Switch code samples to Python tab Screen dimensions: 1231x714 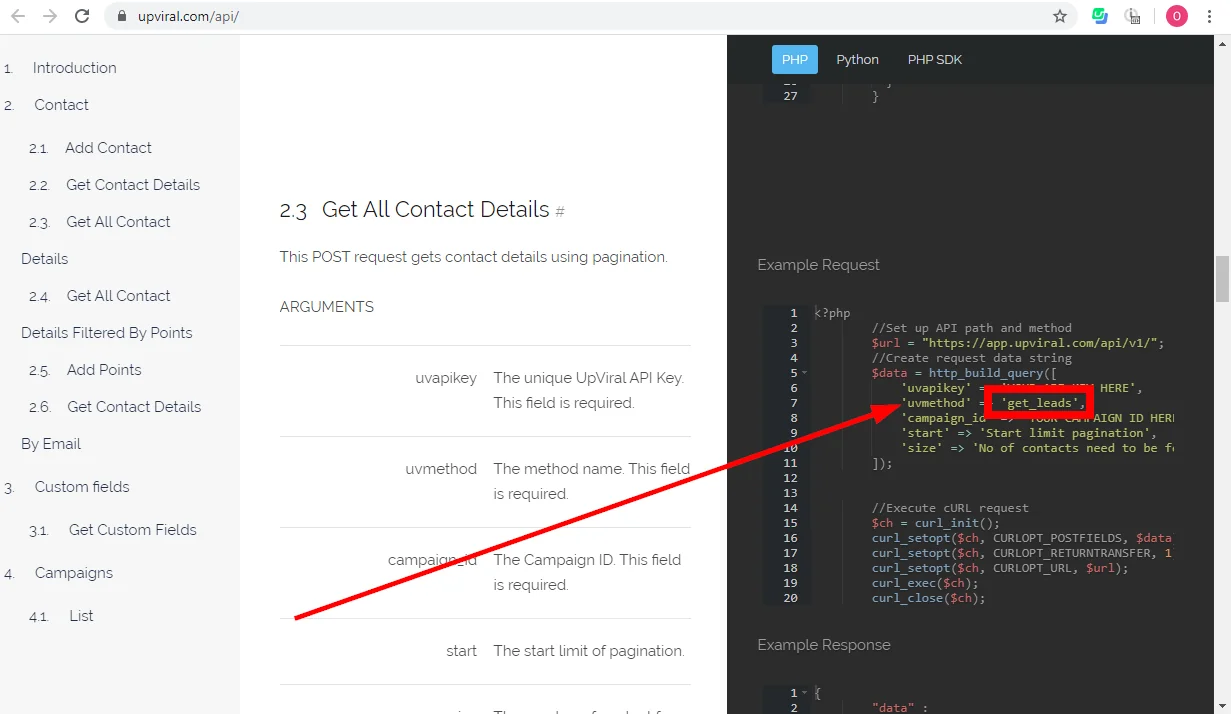[x=857, y=60]
